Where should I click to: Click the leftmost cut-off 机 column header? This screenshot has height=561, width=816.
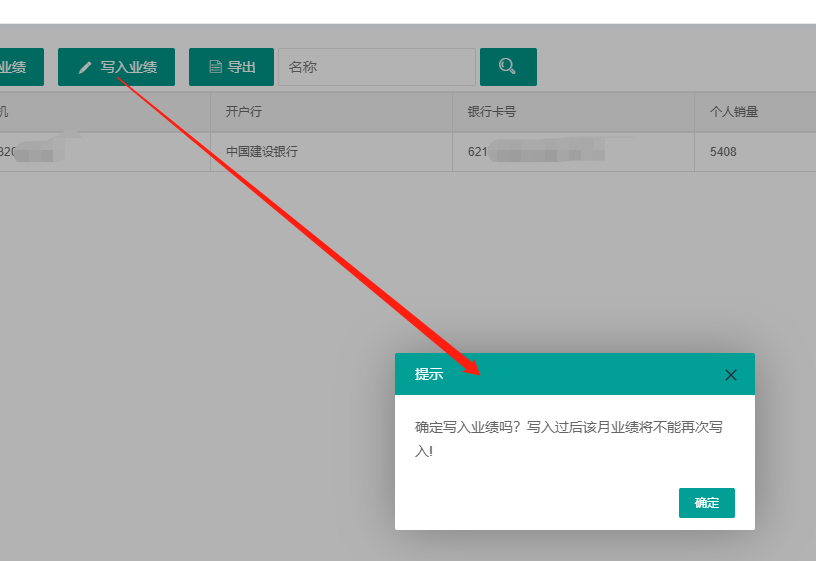tap(4, 112)
